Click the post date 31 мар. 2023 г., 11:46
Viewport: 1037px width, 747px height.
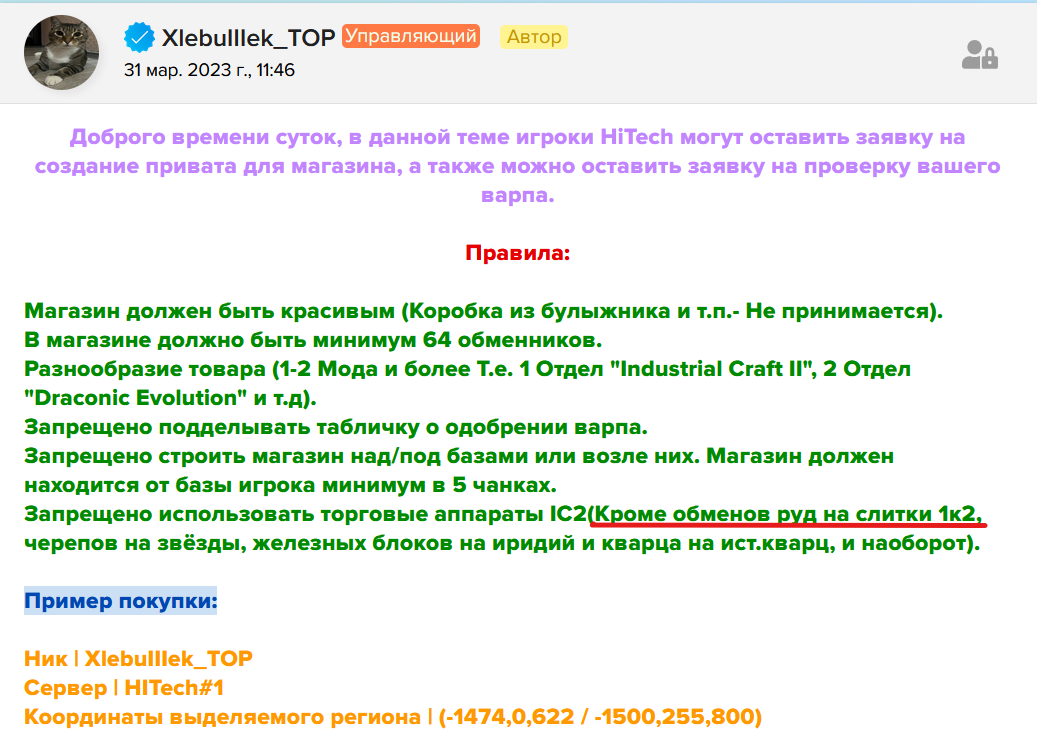pyautogui.click(x=209, y=70)
